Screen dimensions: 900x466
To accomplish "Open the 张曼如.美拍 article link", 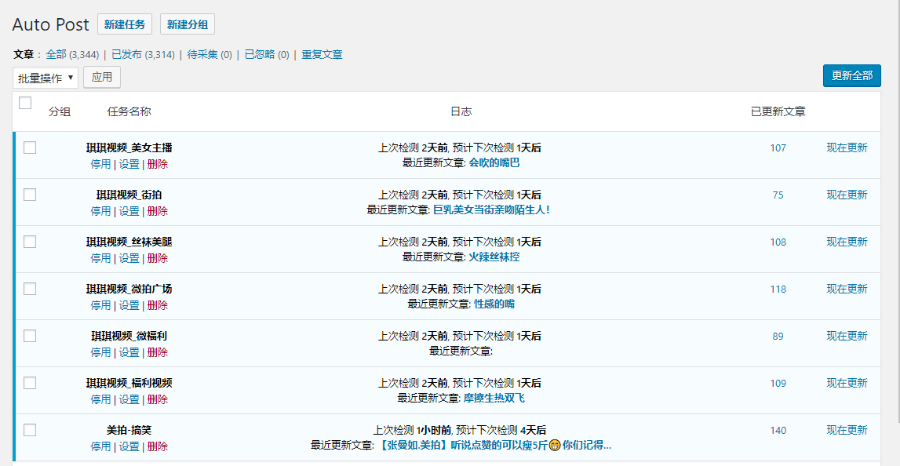I will tap(495, 445).
